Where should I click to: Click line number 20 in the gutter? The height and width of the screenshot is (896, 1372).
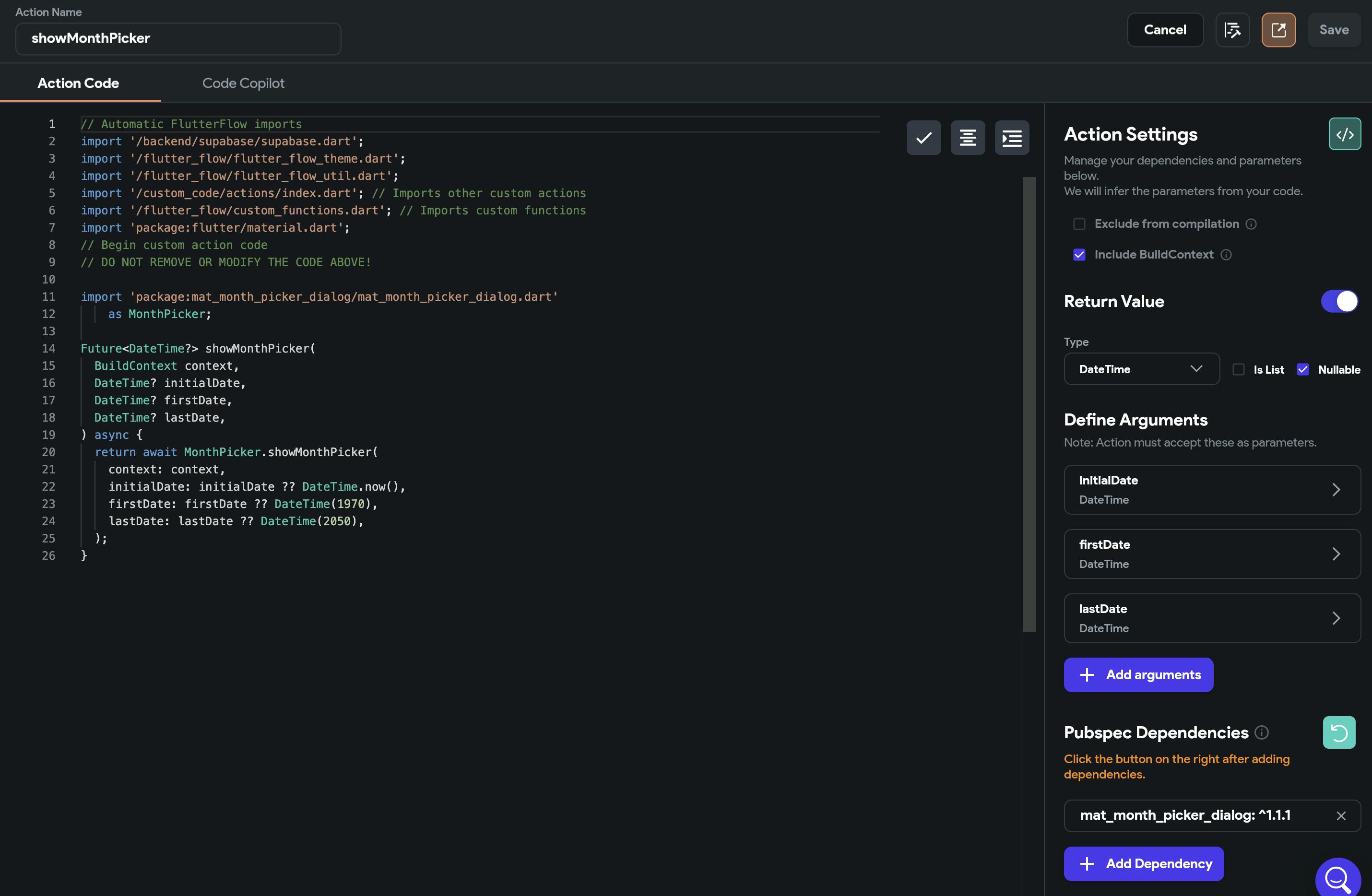[48, 452]
